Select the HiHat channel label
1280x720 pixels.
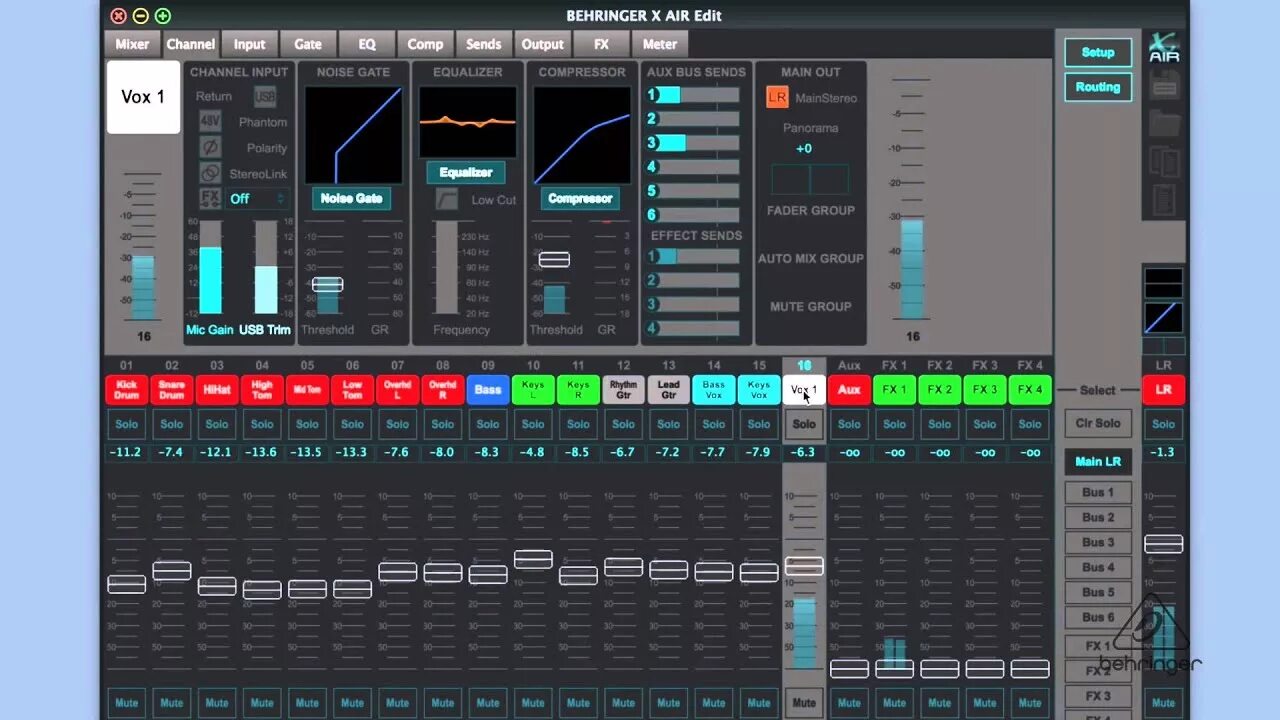click(217, 389)
